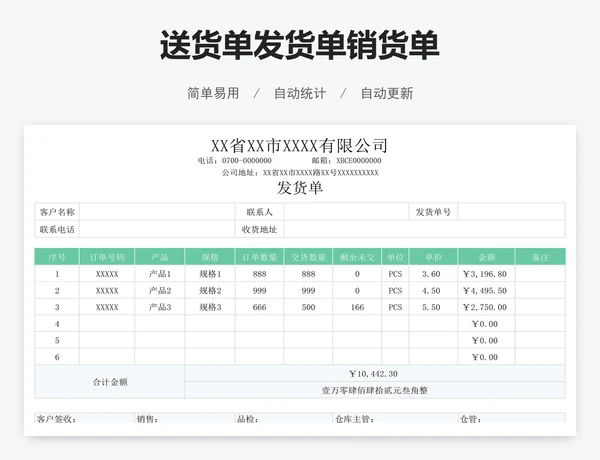Click the 客户签收 signature field
This screenshot has width=600, height=460.
(x=85, y=418)
